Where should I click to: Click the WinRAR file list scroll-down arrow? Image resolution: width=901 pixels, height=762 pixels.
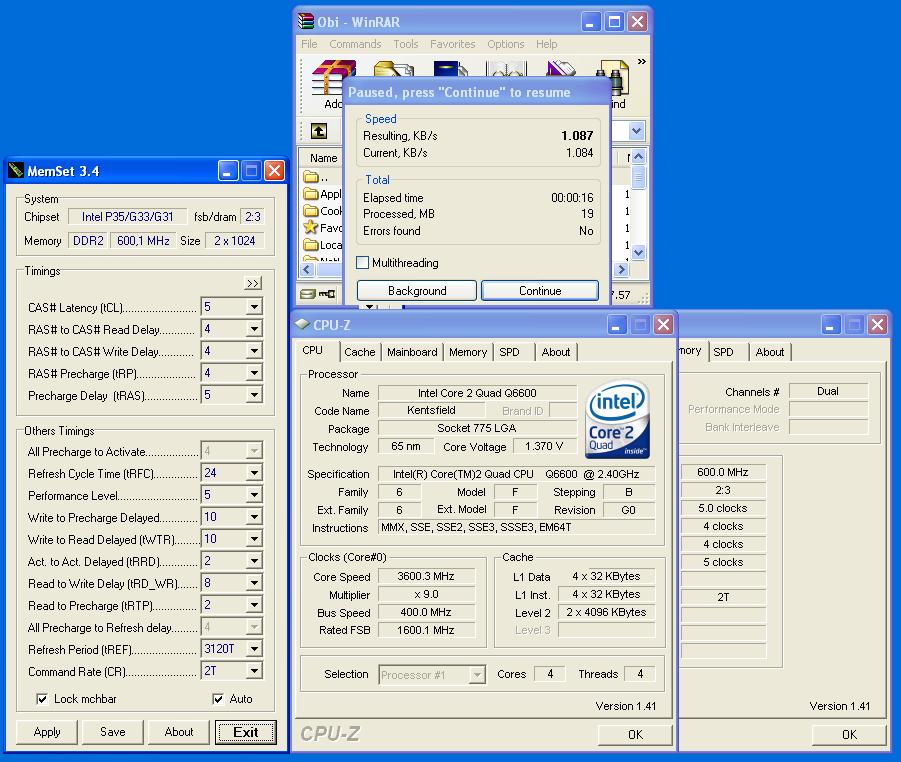pyautogui.click(x=638, y=252)
